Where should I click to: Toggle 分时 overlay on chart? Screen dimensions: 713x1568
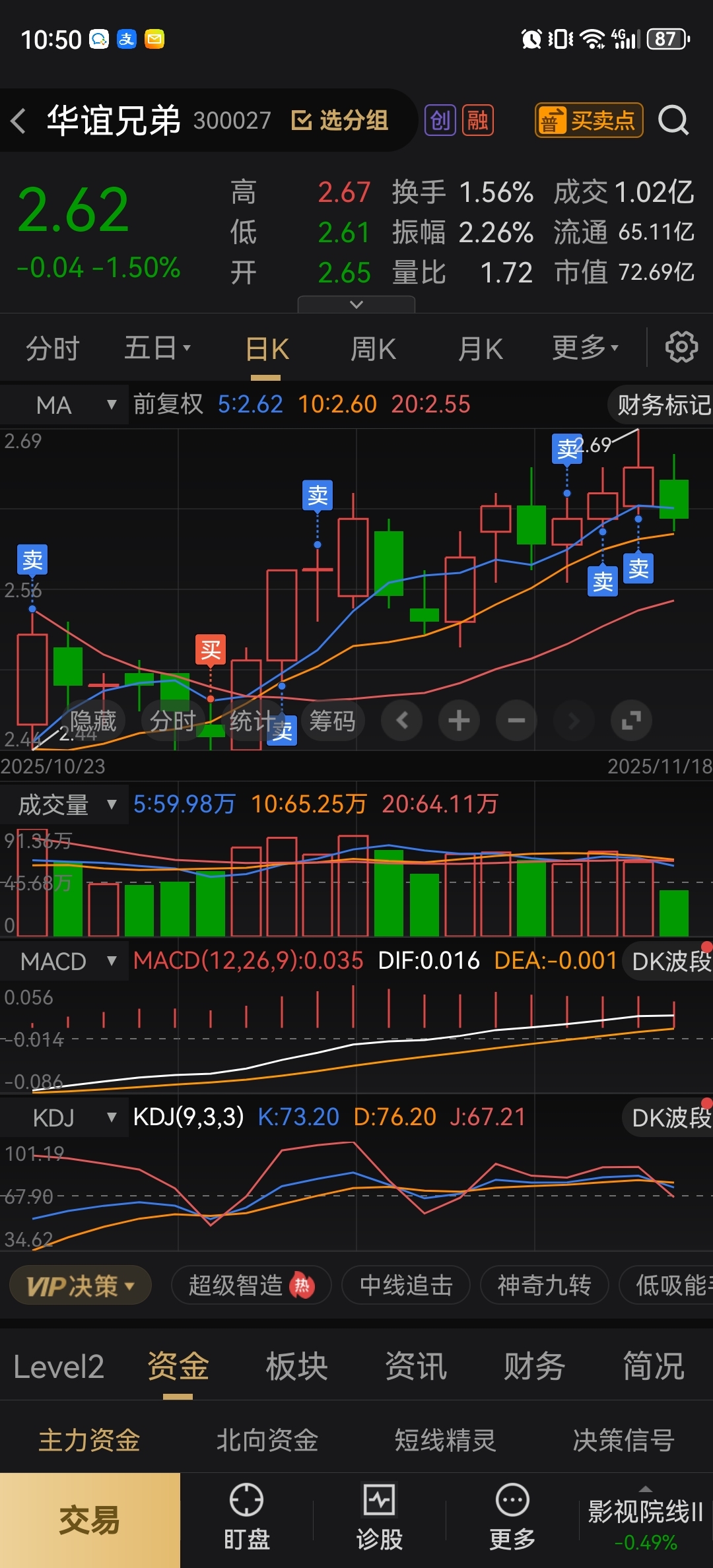pos(173,720)
